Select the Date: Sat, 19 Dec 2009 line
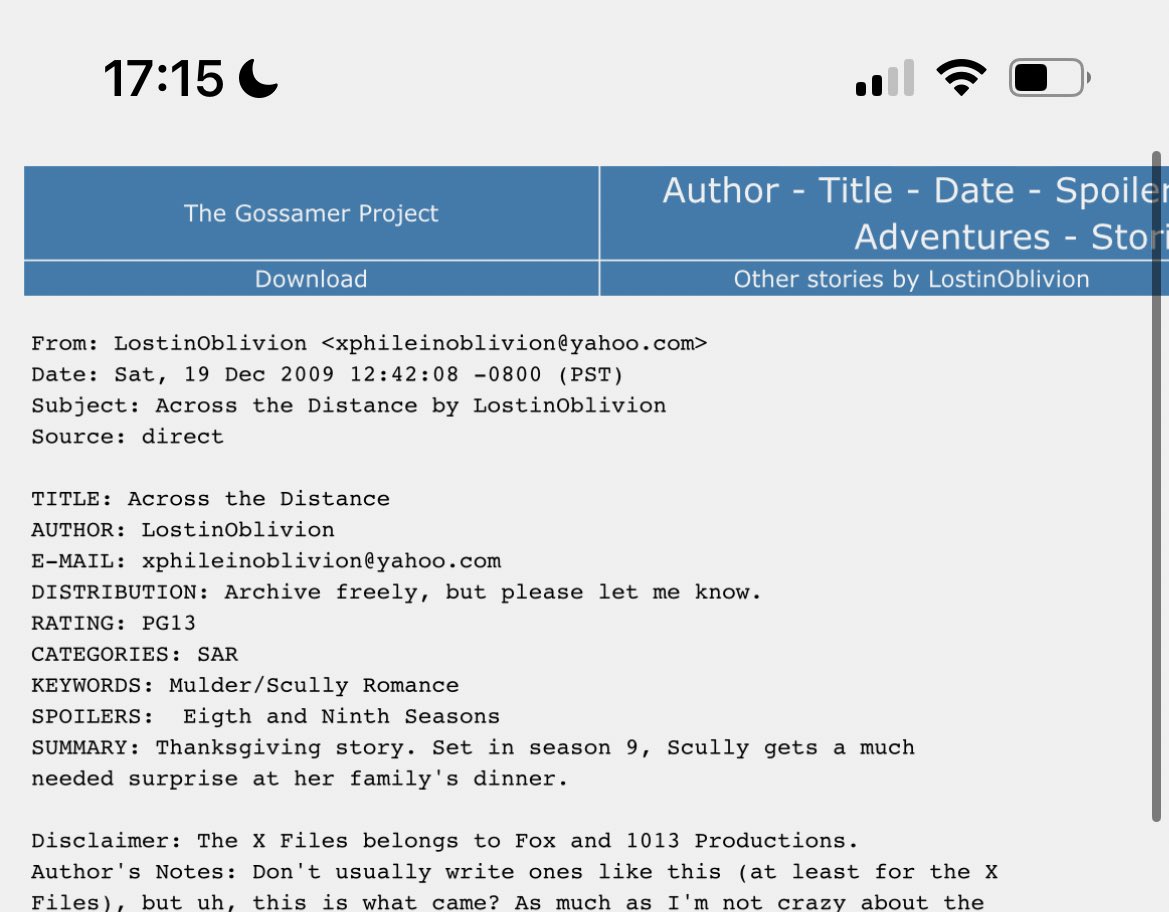 pos(327,374)
